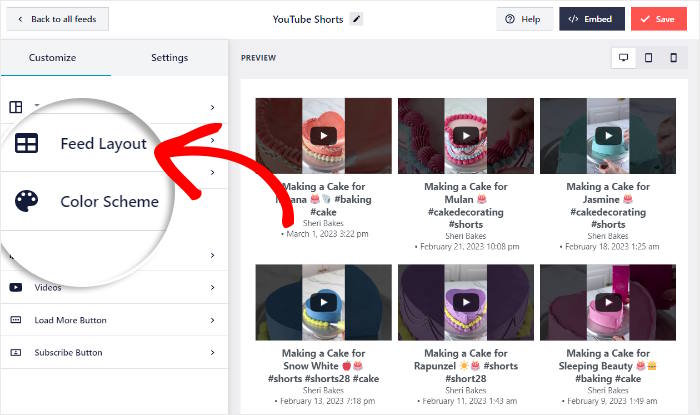Play the Rapunzel cake video
The image size is (700, 415).
coord(466,303)
